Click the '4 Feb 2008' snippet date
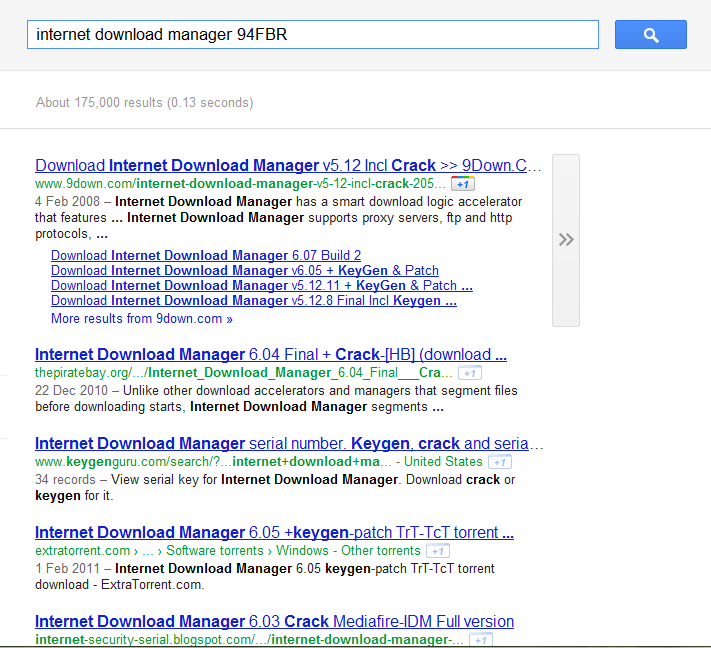Image resolution: width=711 pixels, height=648 pixels. click(67, 201)
